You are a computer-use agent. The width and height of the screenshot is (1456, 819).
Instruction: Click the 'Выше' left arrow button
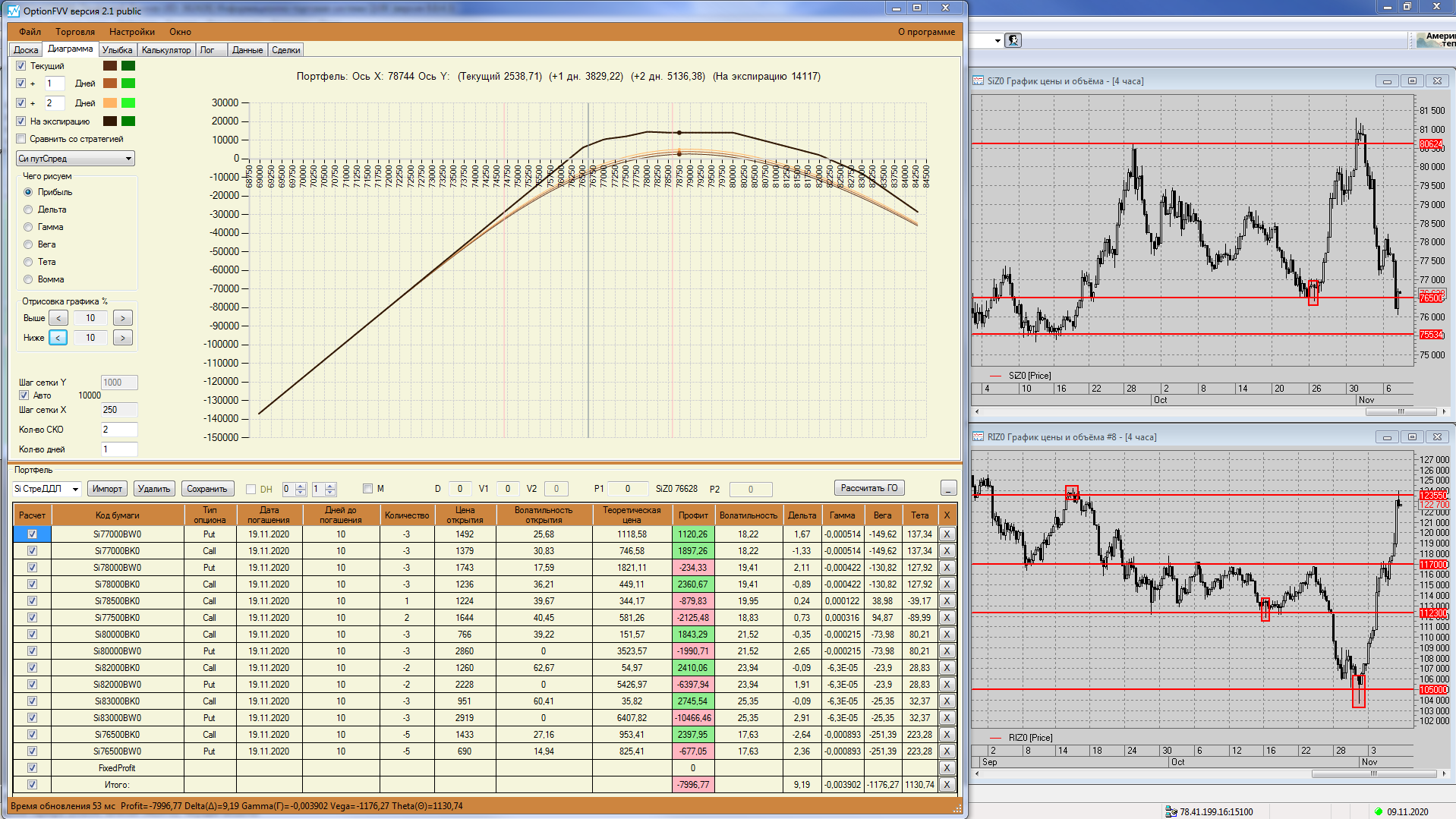(58, 318)
